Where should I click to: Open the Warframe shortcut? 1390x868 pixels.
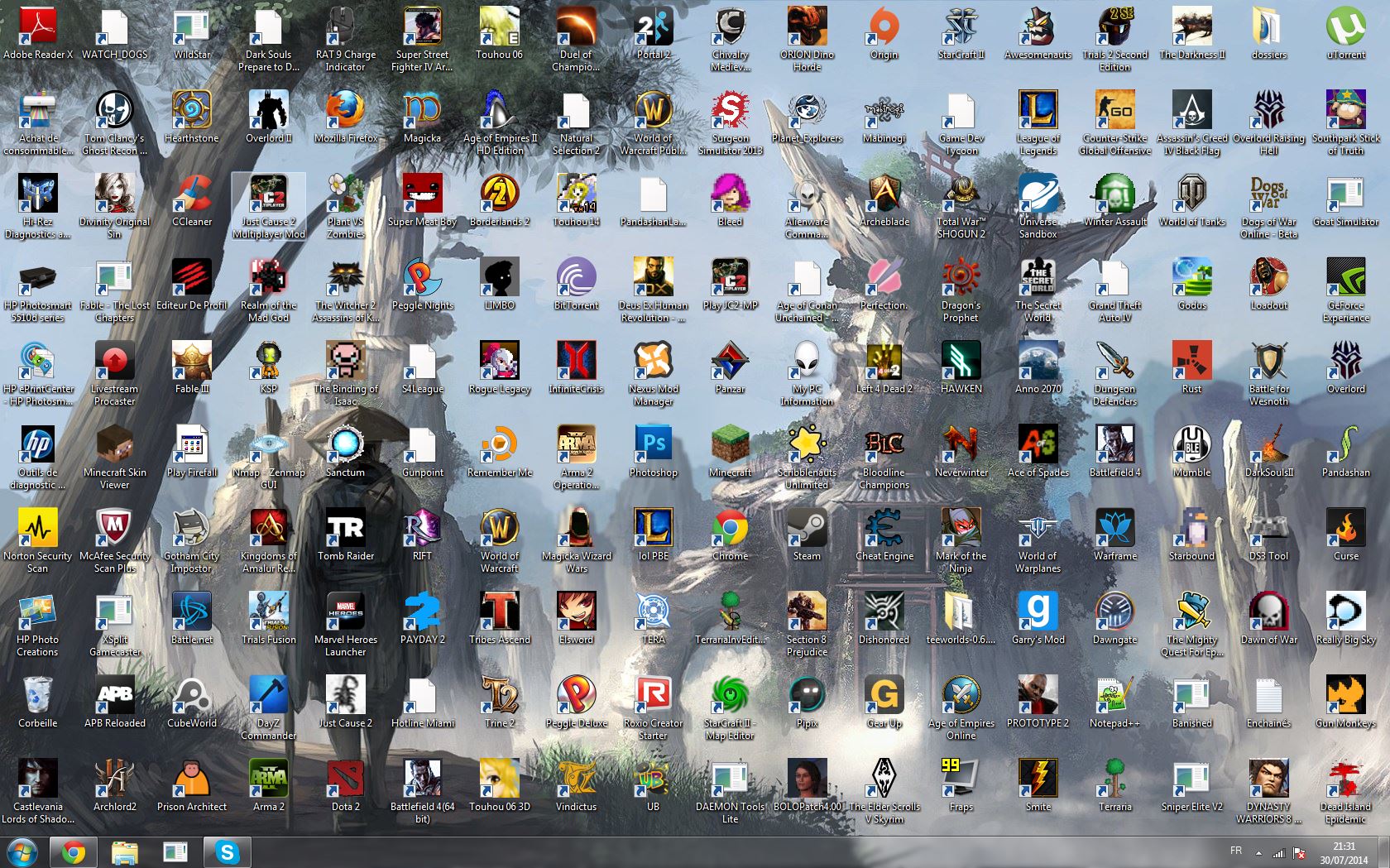tap(1115, 535)
